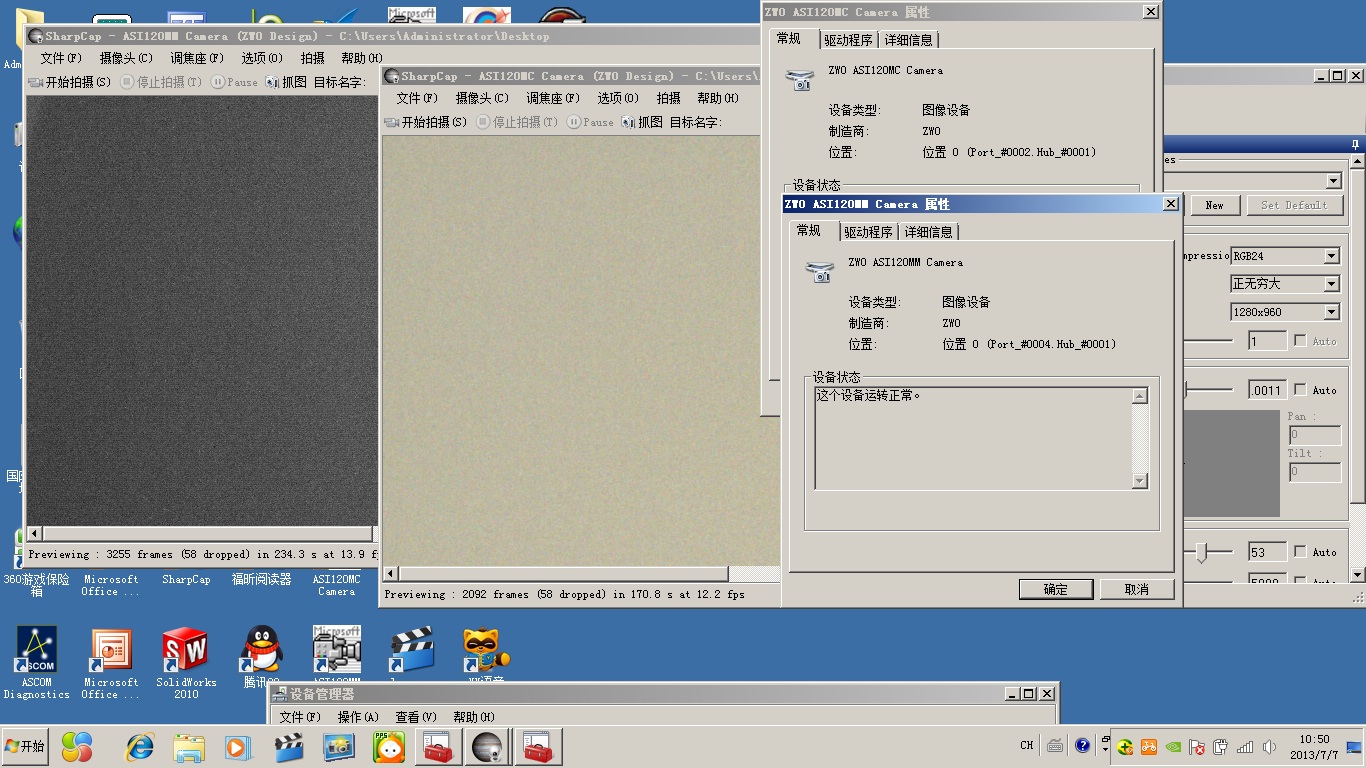Viewport: 1366px width, 768px height.
Task: Click the blue help question mark tray icon
Action: point(1083,745)
